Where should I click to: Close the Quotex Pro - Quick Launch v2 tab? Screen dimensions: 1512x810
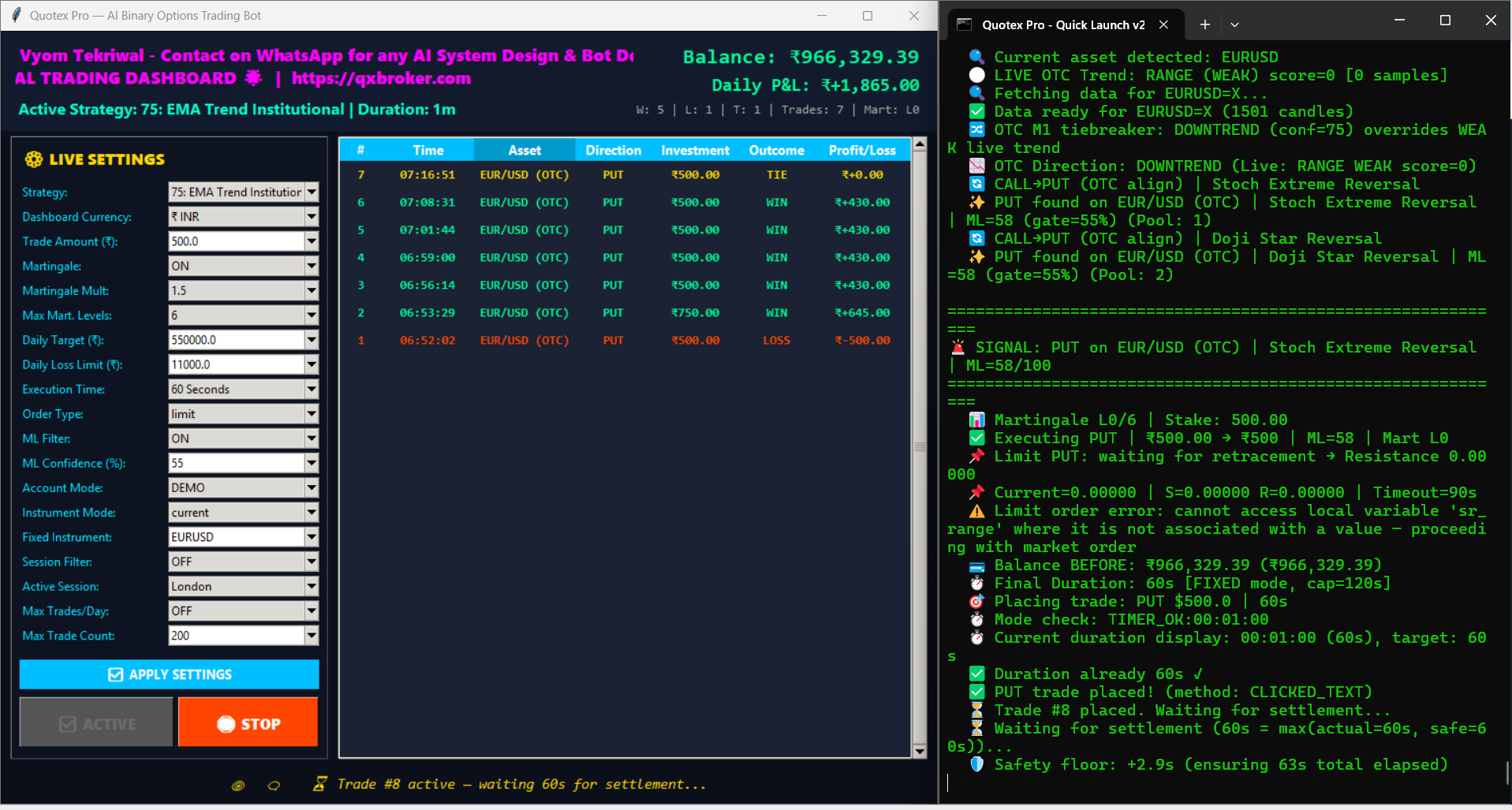pos(1163,24)
